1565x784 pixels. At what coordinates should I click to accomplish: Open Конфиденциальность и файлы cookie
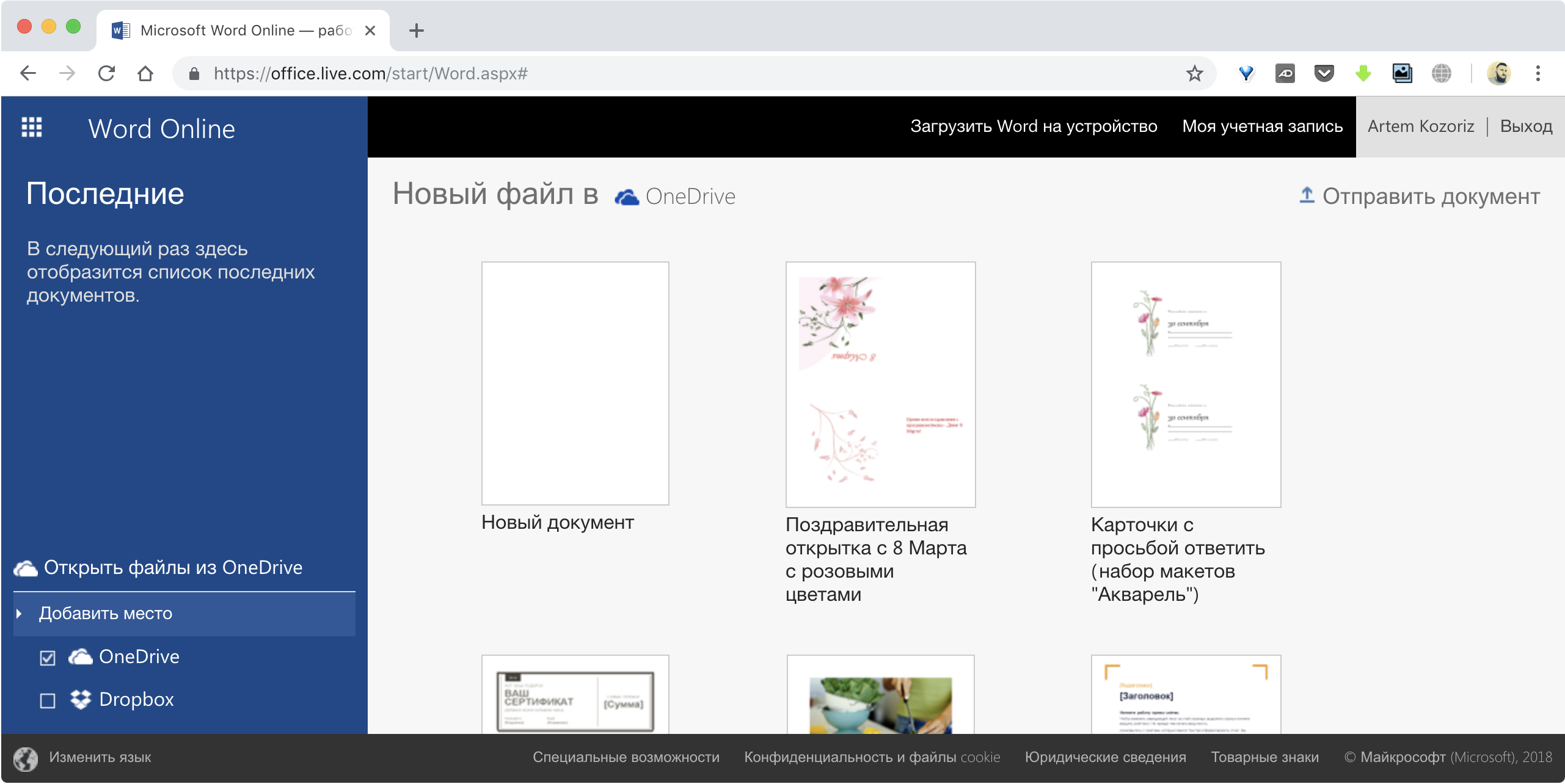tap(872, 758)
